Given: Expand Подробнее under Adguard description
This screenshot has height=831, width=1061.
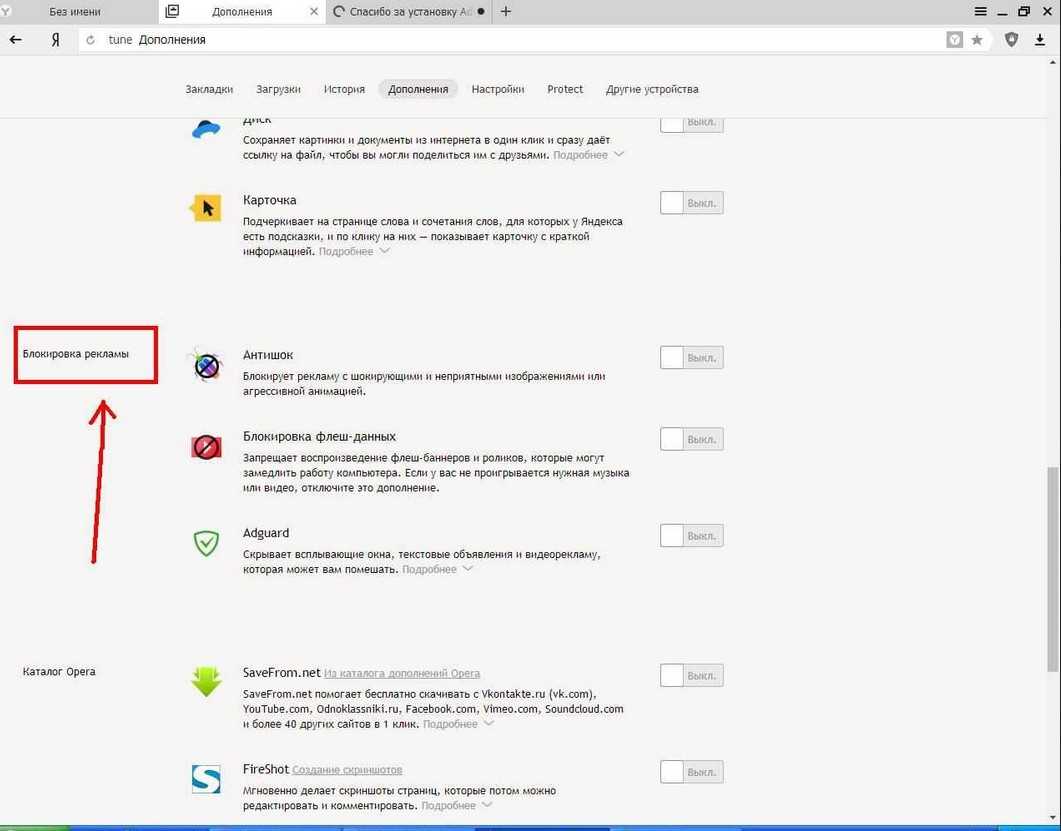Looking at the screenshot, I should [437, 570].
